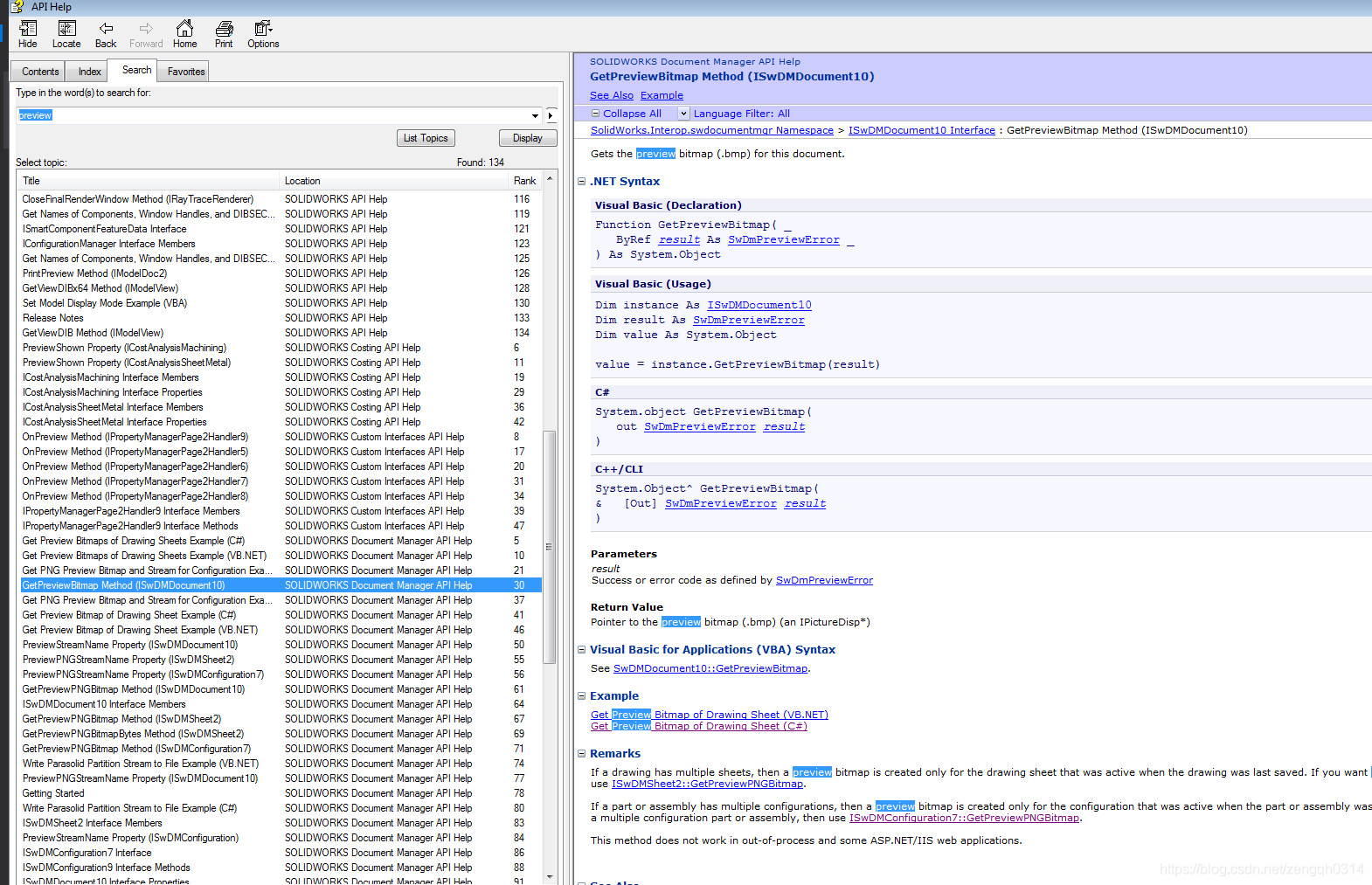Screen dimensions: 1372x885
Task: Open ISwDMDocument10 link in VB usage
Action: [x=759, y=305]
